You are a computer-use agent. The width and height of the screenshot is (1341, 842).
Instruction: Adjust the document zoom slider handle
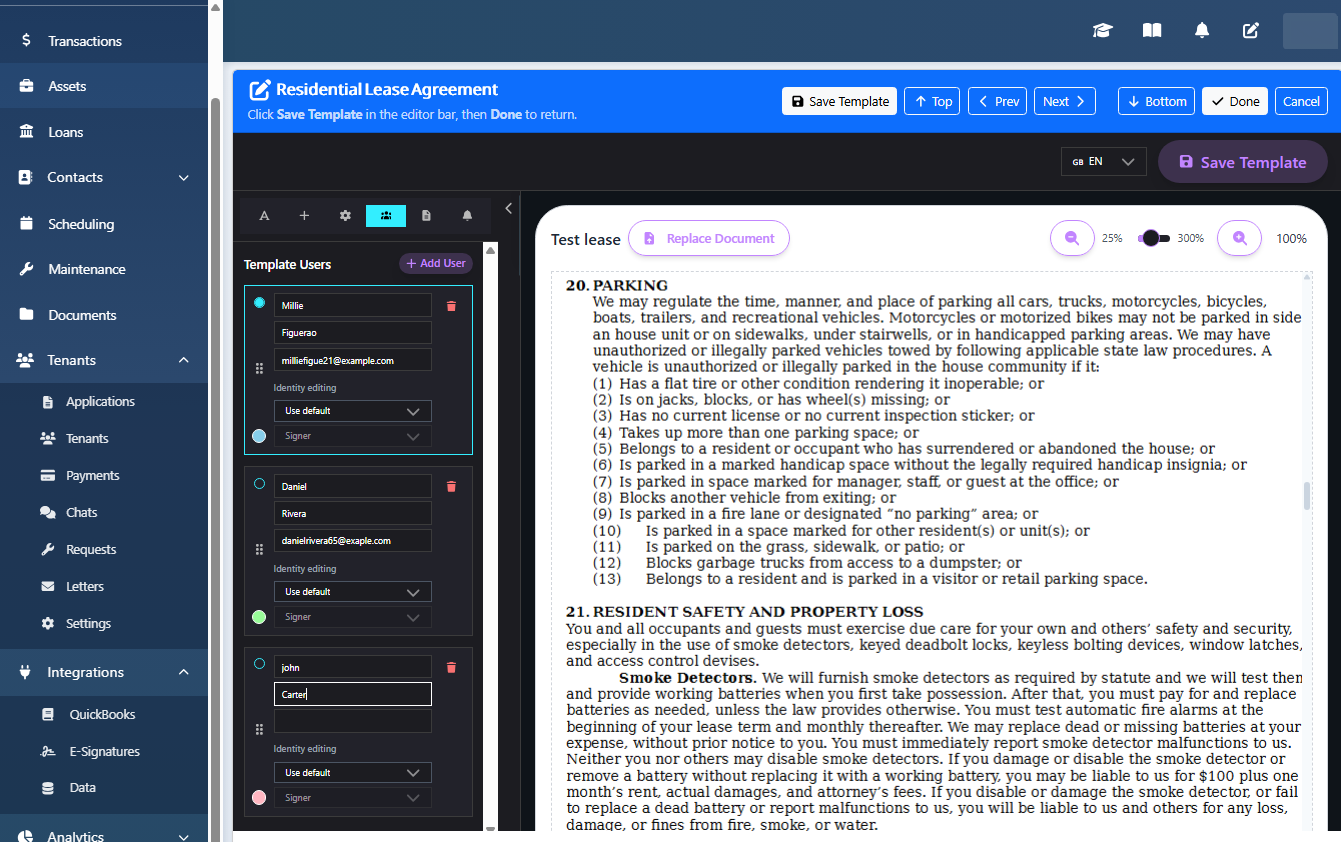click(1151, 238)
